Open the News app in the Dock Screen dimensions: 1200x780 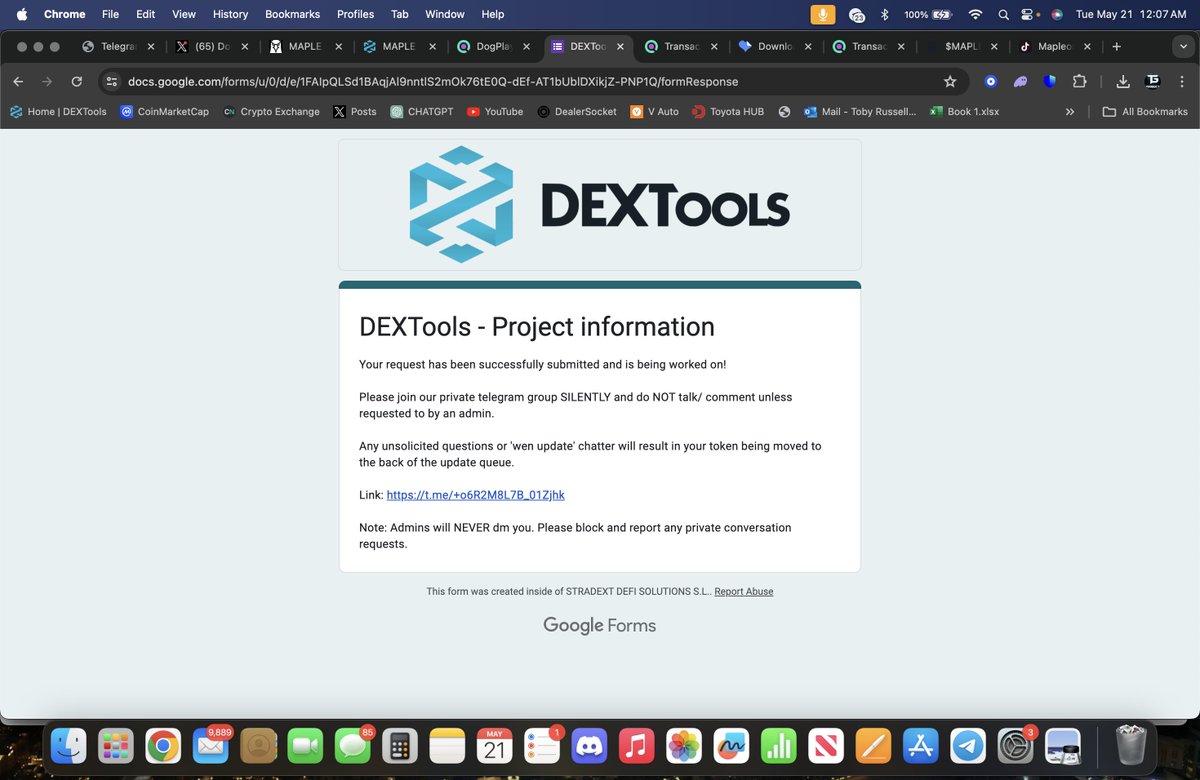826,746
